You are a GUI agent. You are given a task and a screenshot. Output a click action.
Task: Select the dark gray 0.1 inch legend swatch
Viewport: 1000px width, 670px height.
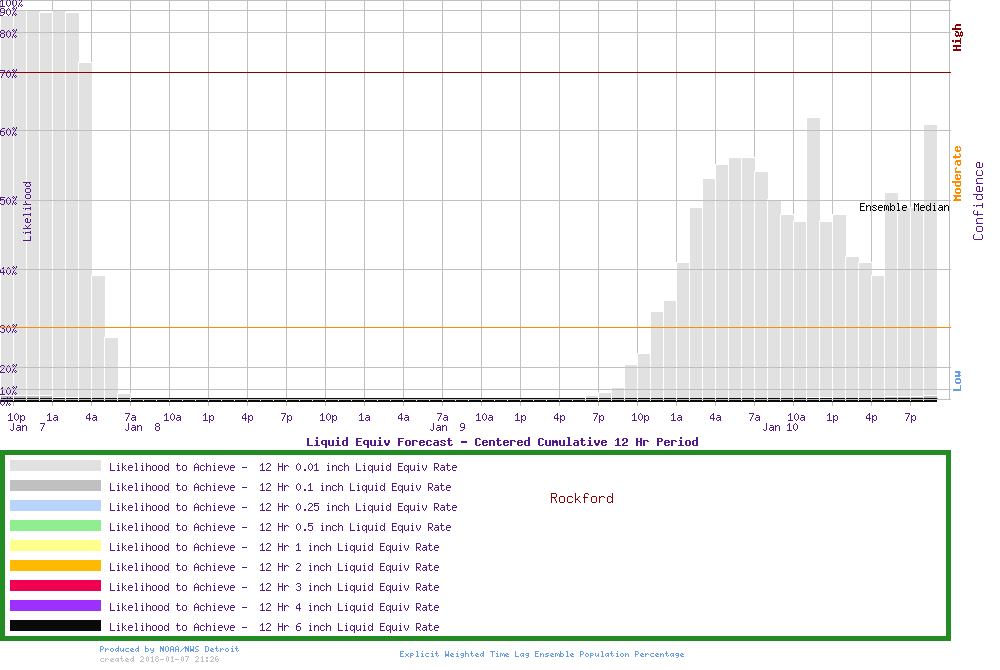click(x=55, y=486)
